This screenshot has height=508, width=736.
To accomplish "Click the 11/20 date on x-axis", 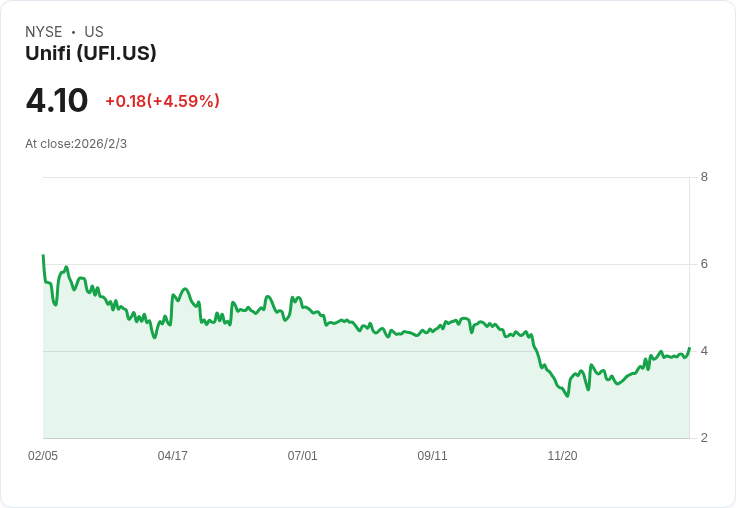I will [562, 456].
